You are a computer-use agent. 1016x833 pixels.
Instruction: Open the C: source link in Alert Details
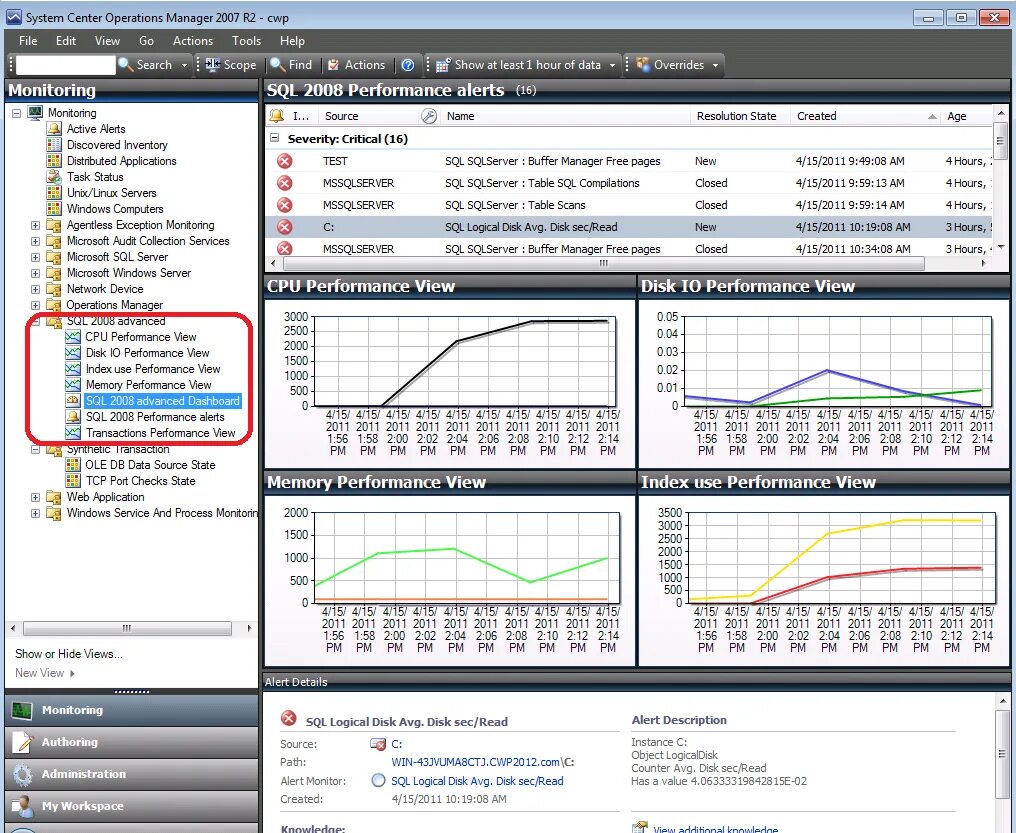[397, 744]
